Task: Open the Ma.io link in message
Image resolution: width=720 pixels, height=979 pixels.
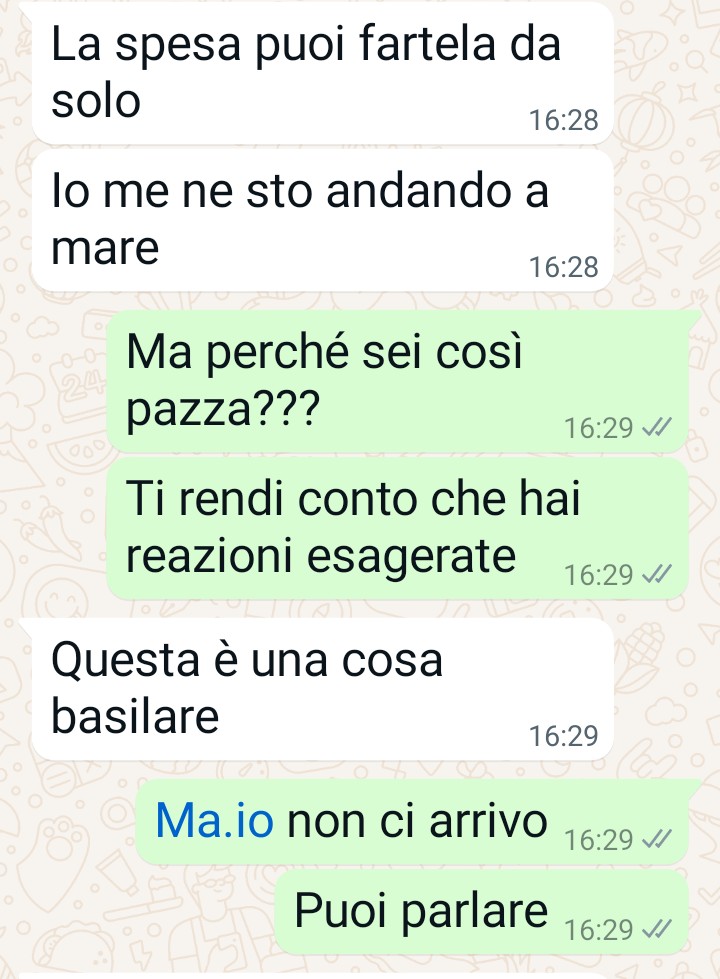Action: click(x=214, y=820)
